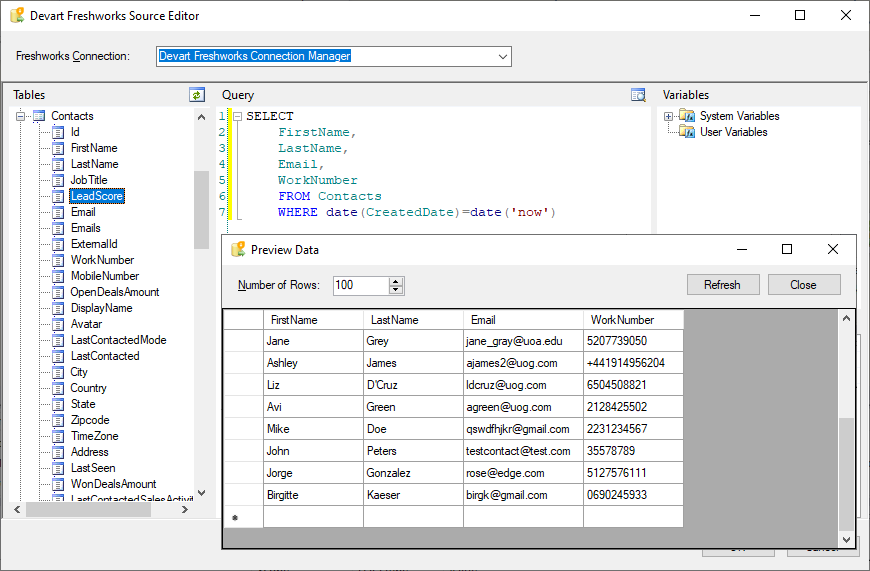Collapse the Contacts tree node

[x=20, y=116]
